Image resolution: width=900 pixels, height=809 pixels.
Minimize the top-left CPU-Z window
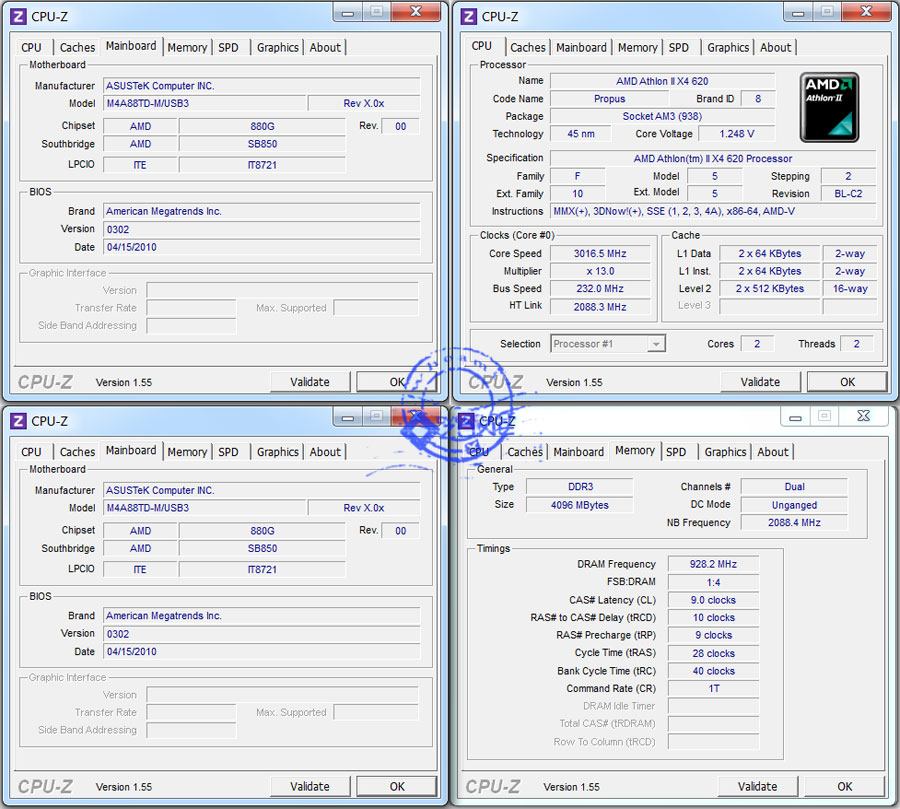coord(348,13)
